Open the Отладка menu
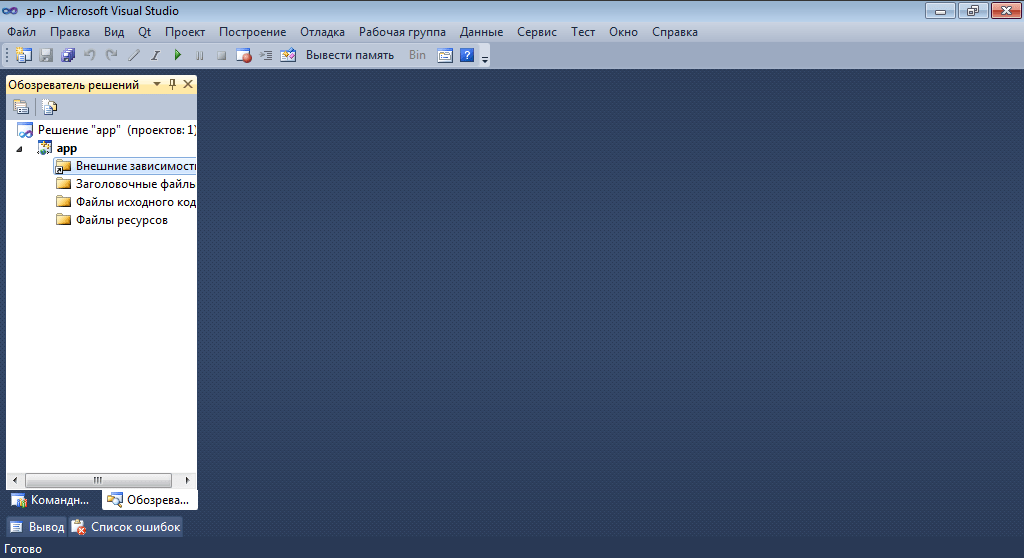The image size is (1024, 558). (323, 32)
